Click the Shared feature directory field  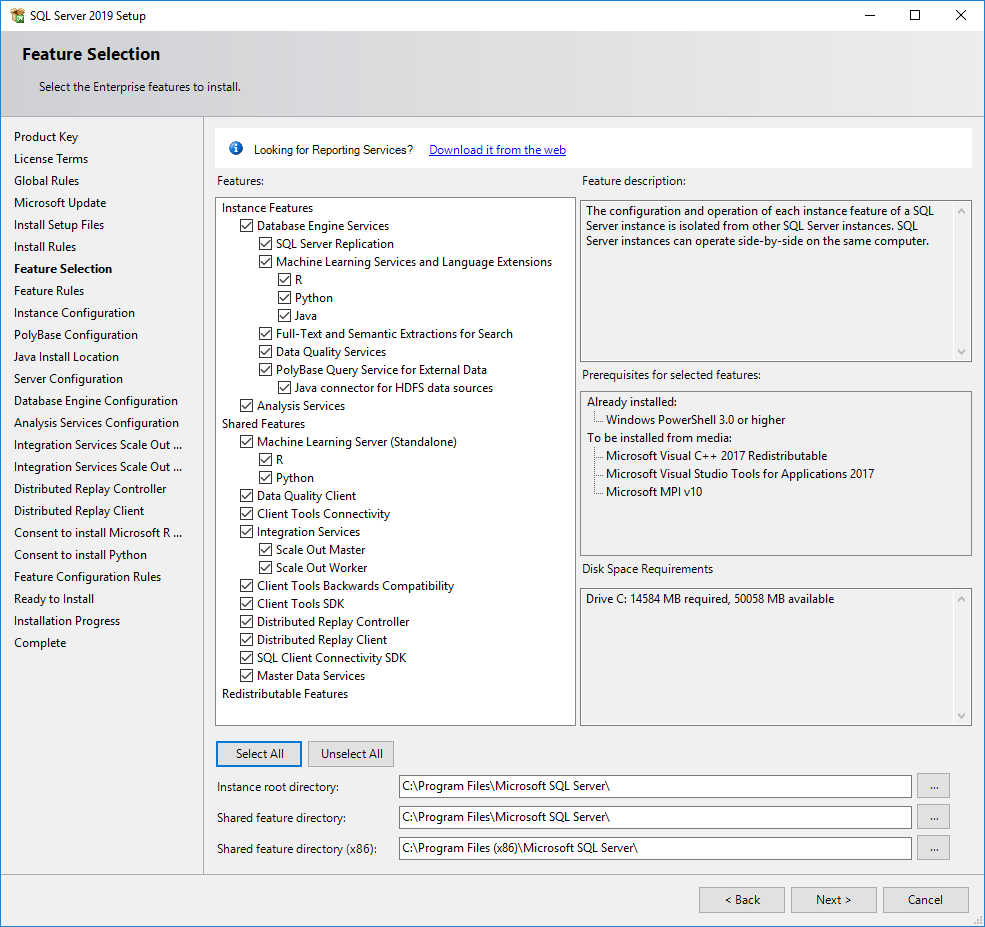tap(655, 817)
